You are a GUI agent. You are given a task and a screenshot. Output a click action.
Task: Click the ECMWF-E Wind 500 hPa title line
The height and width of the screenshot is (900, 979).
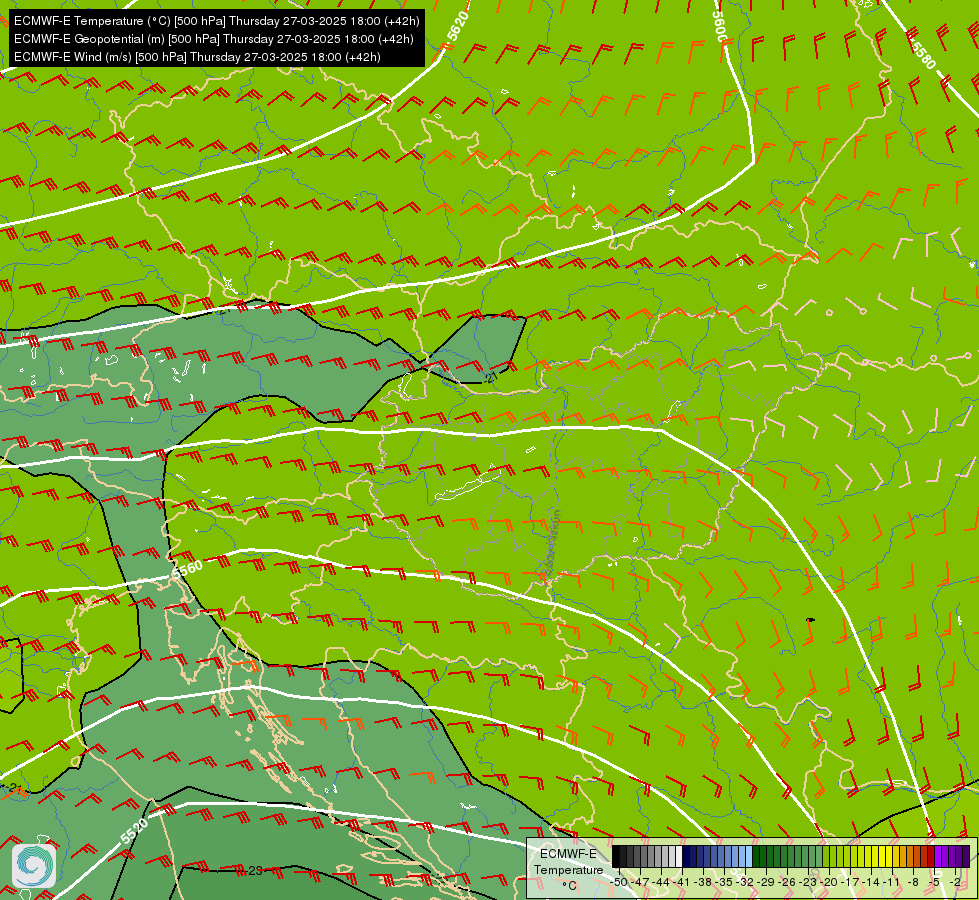tap(197, 57)
